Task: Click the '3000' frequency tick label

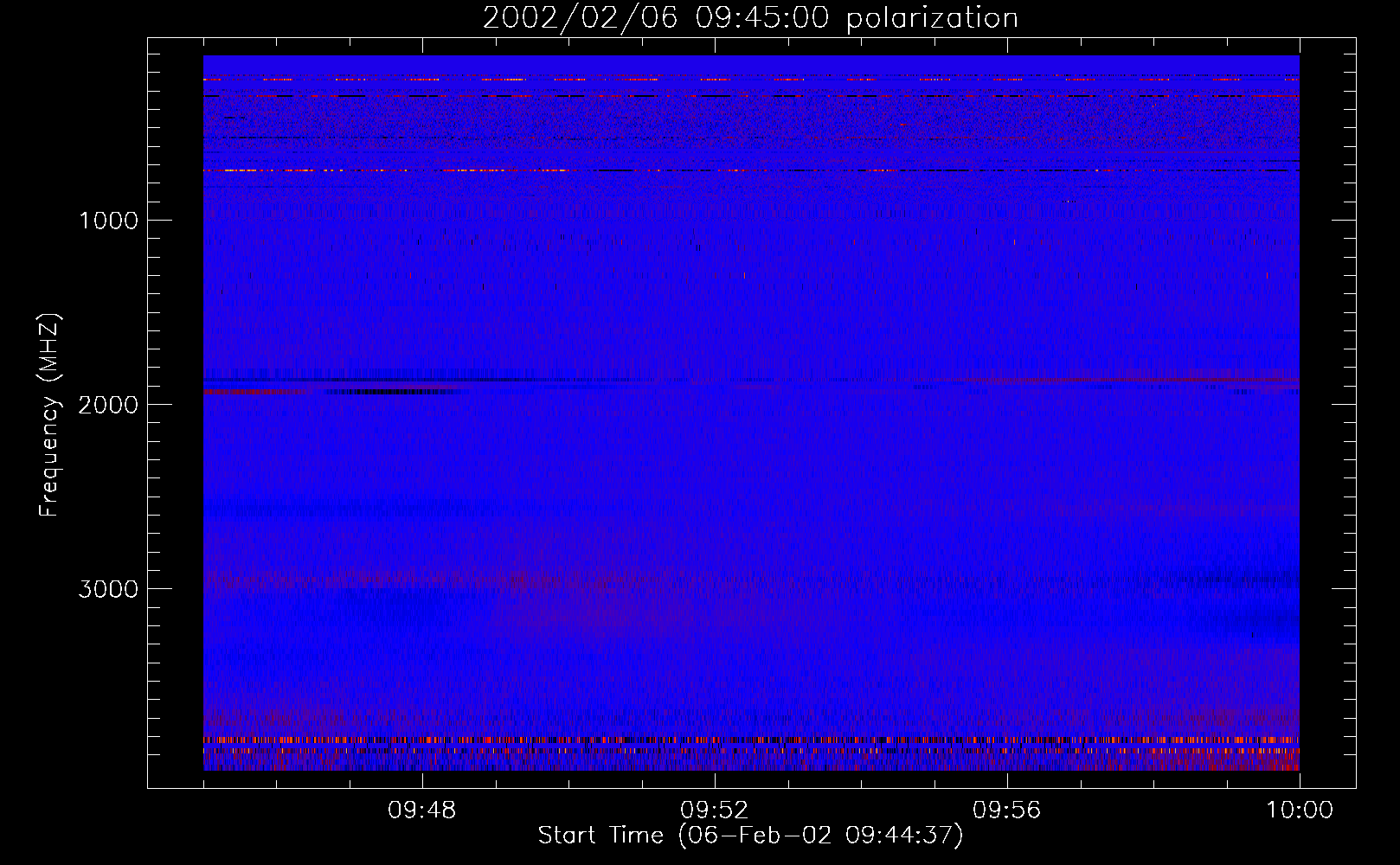Action: (x=108, y=589)
